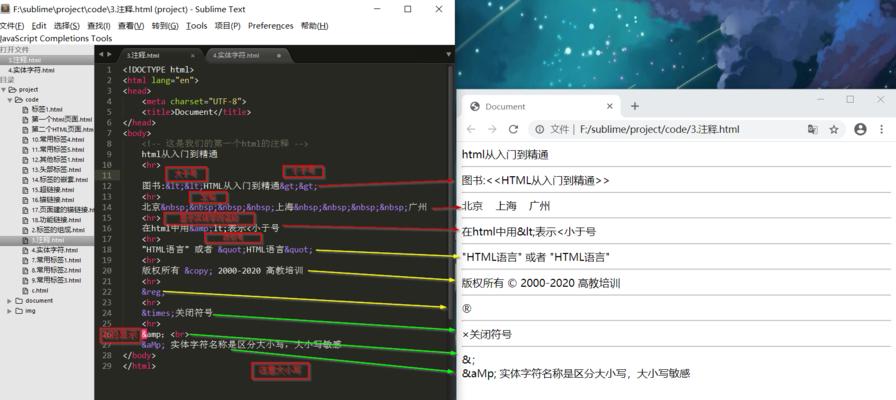Open 第一个html页面.html in sidebar
The image size is (896, 400).
click(x=62, y=119)
